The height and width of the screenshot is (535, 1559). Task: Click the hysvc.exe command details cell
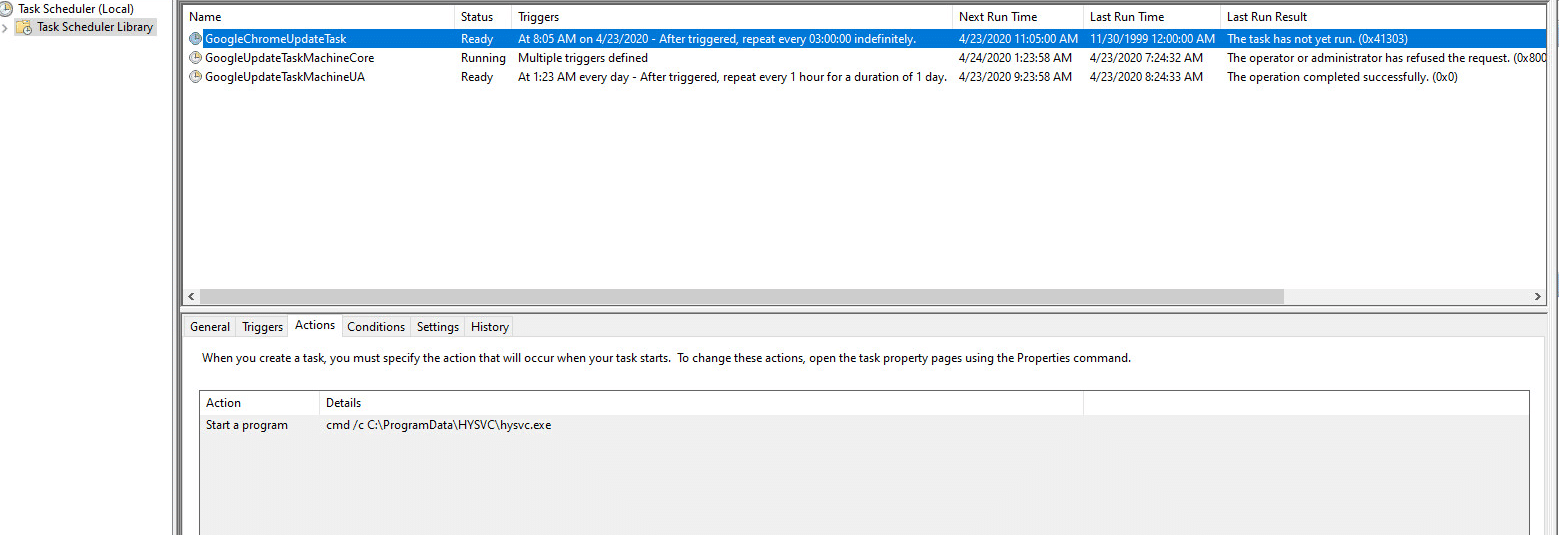pyautogui.click(x=438, y=425)
